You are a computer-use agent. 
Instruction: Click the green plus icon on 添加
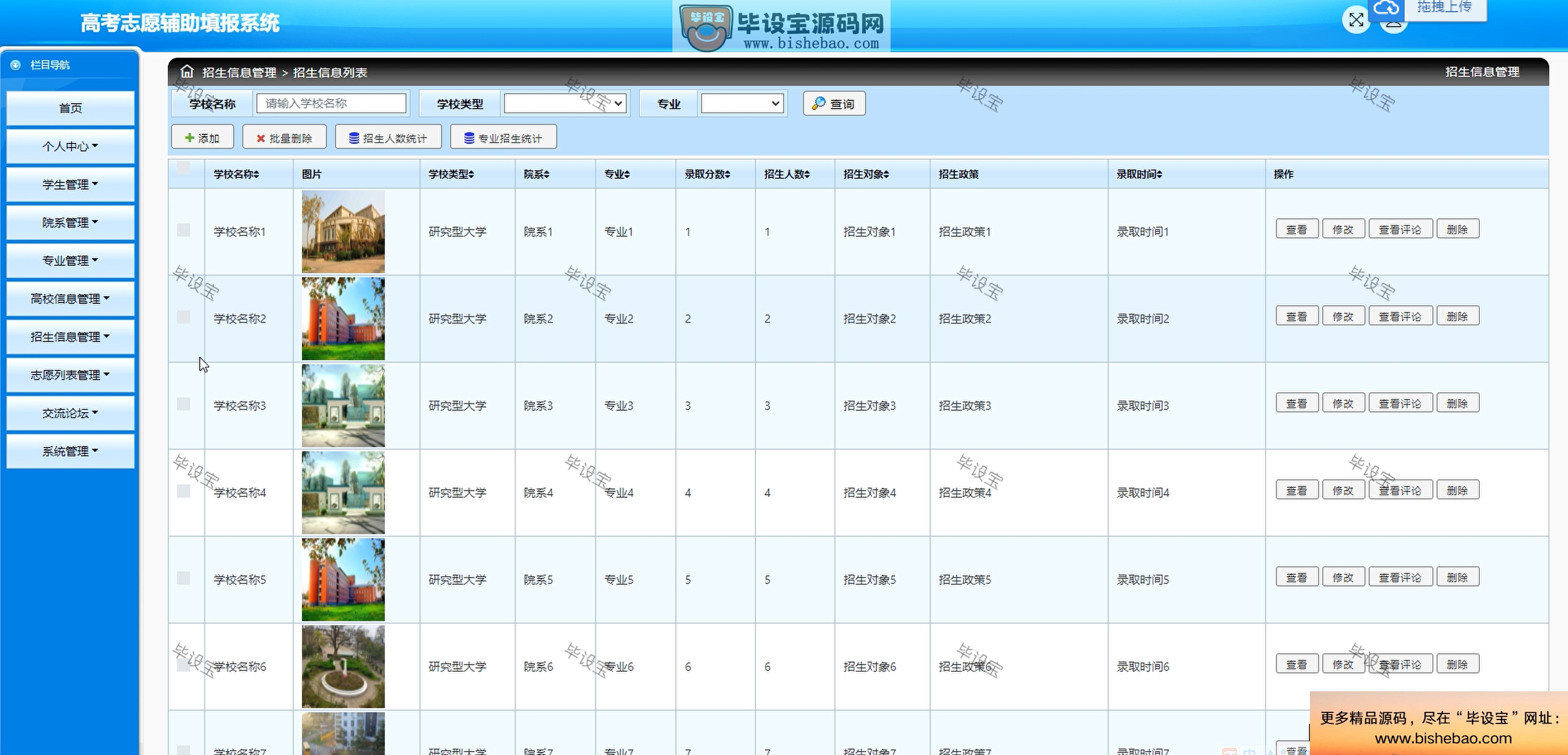pyautogui.click(x=189, y=137)
